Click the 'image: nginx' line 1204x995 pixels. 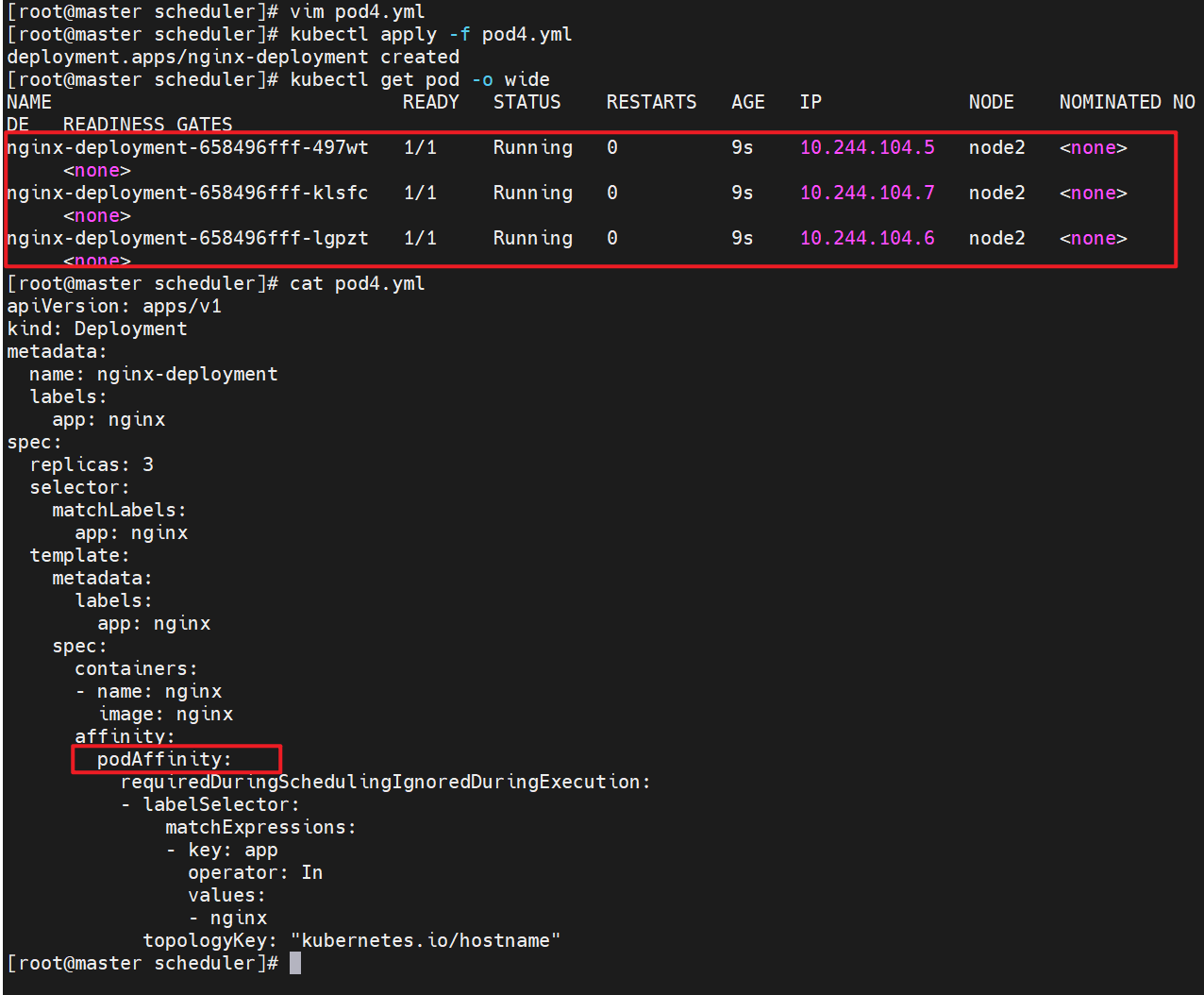coord(165,714)
